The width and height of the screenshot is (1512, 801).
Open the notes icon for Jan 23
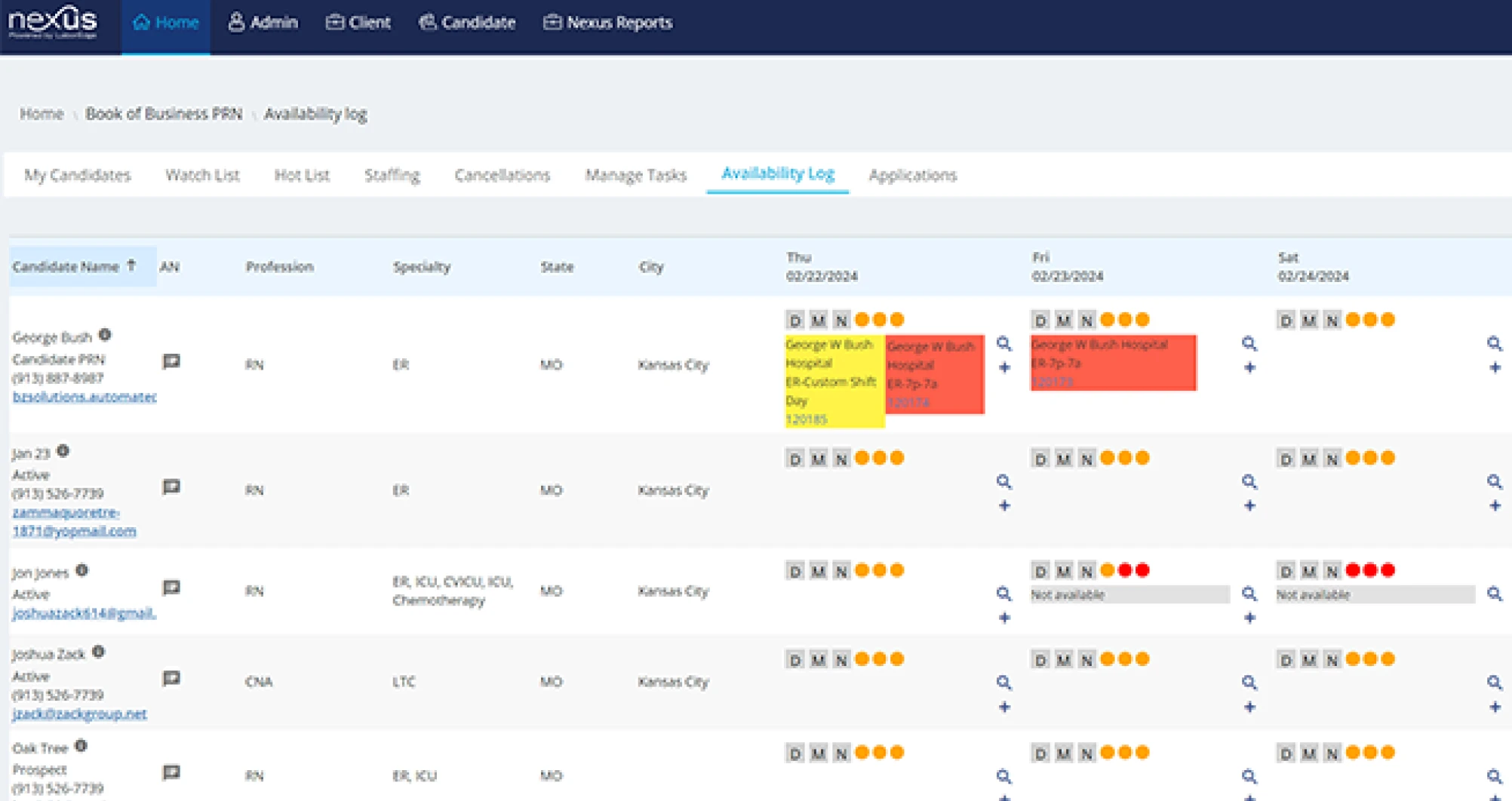[171, 487]
